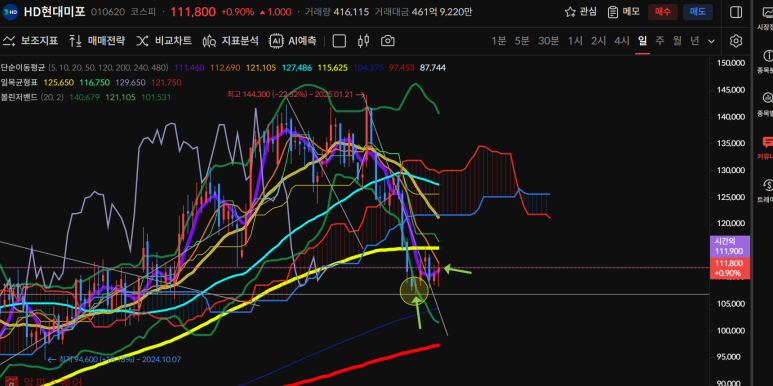Click the 125,000 price axis label

pos(731,197)
